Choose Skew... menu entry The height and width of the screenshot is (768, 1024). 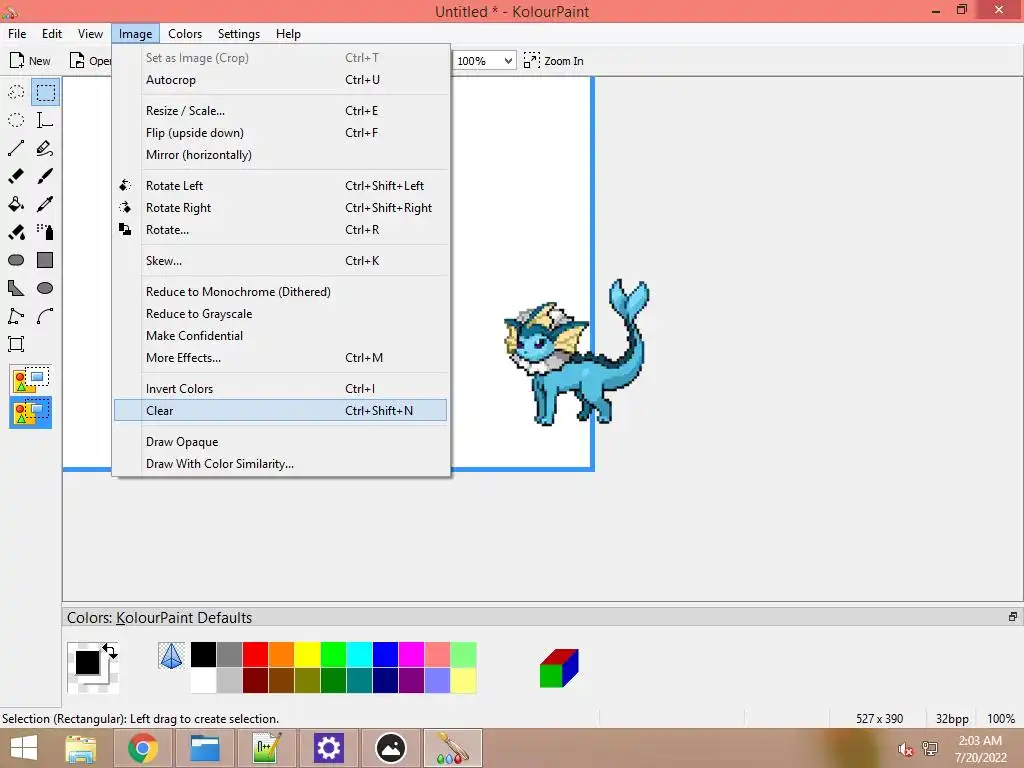[280, 261]
